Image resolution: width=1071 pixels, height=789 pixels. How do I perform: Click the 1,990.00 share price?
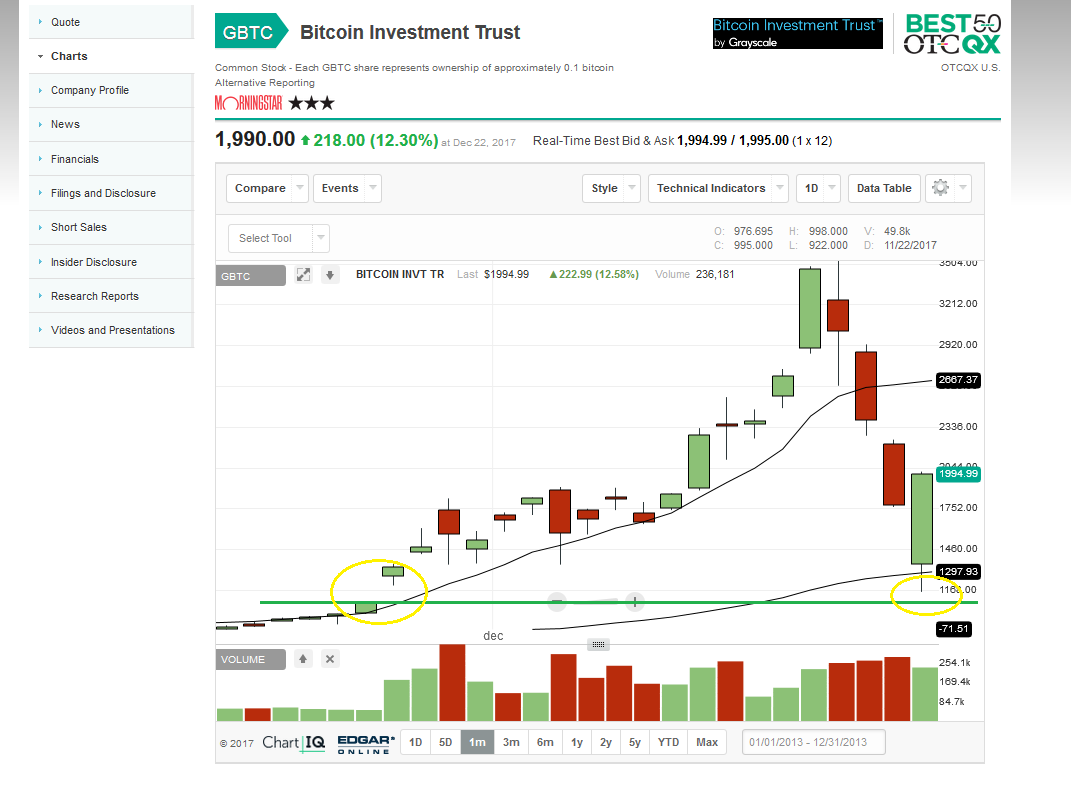click(255, 139)
